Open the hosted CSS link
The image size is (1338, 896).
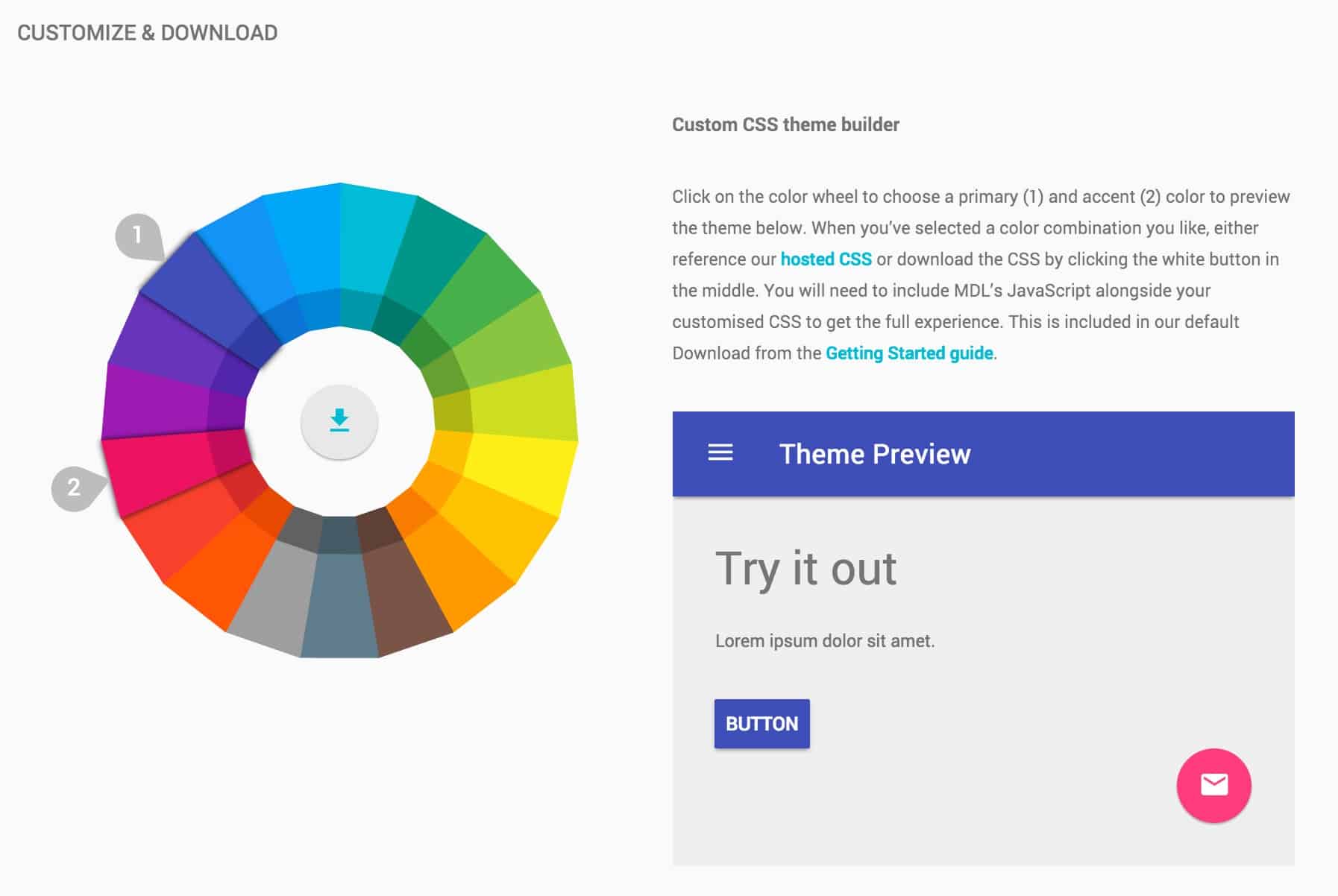point(824,259)
